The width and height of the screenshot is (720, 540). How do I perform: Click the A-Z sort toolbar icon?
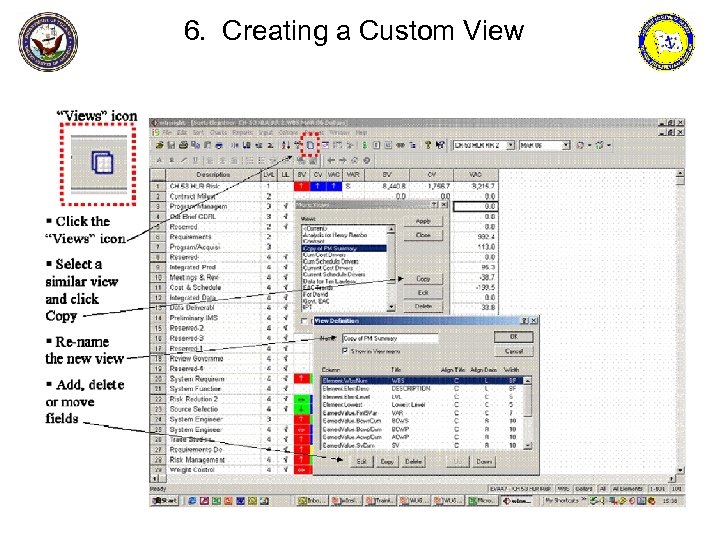(x=286, y=145)
